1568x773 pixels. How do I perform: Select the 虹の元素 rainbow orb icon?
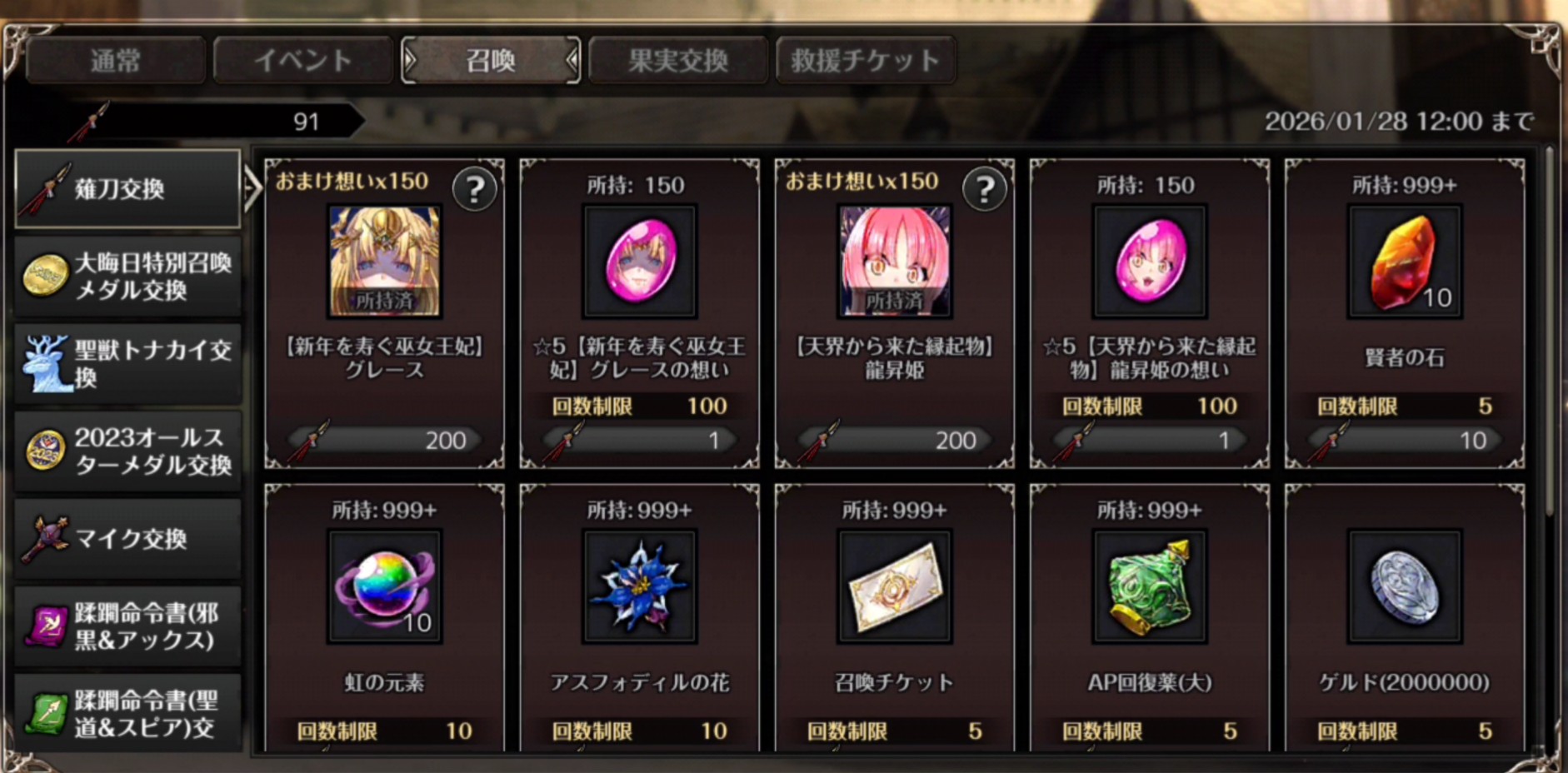[x=385, y=587]
